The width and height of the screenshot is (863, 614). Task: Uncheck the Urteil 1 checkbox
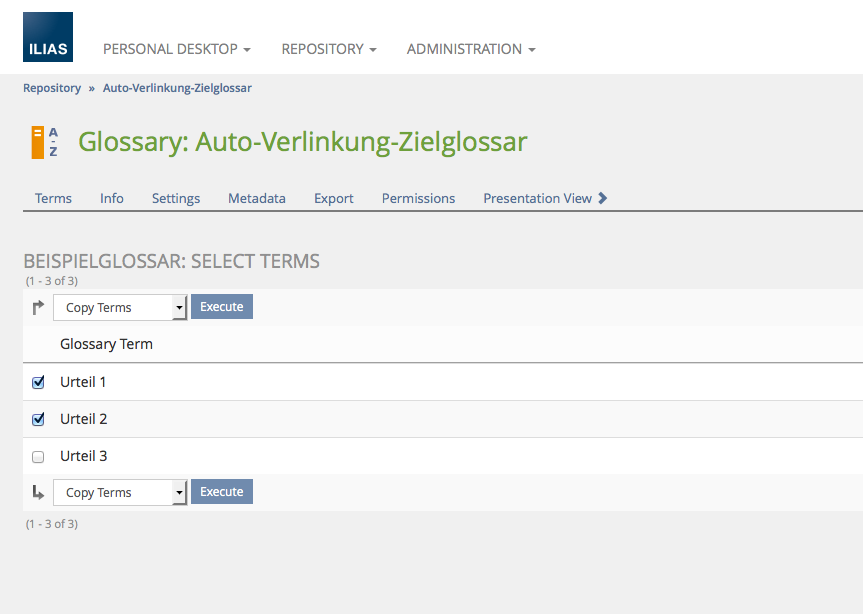pos(39,382)
